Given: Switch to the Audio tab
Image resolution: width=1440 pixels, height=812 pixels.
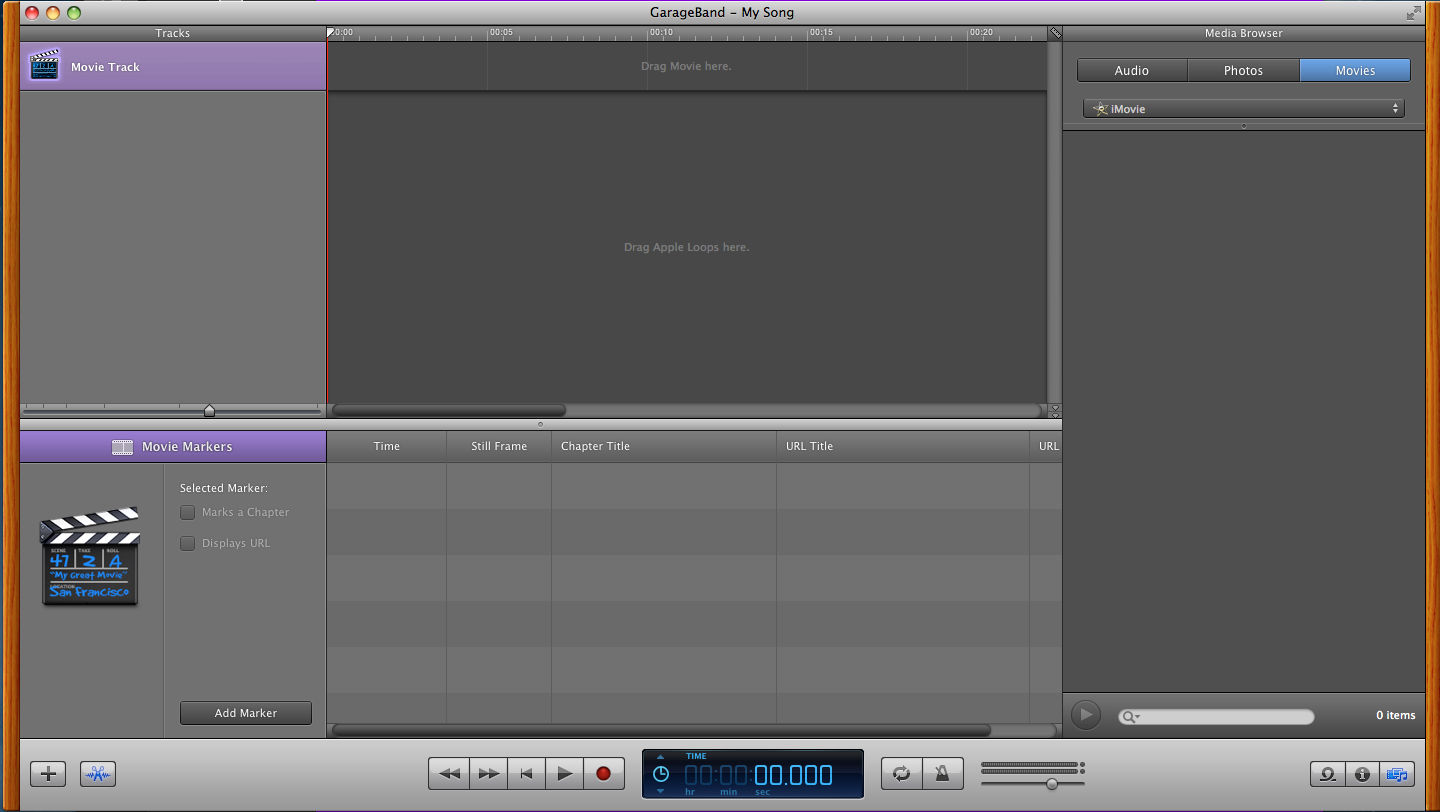Looking at the screenshot, I should 1132,70.
